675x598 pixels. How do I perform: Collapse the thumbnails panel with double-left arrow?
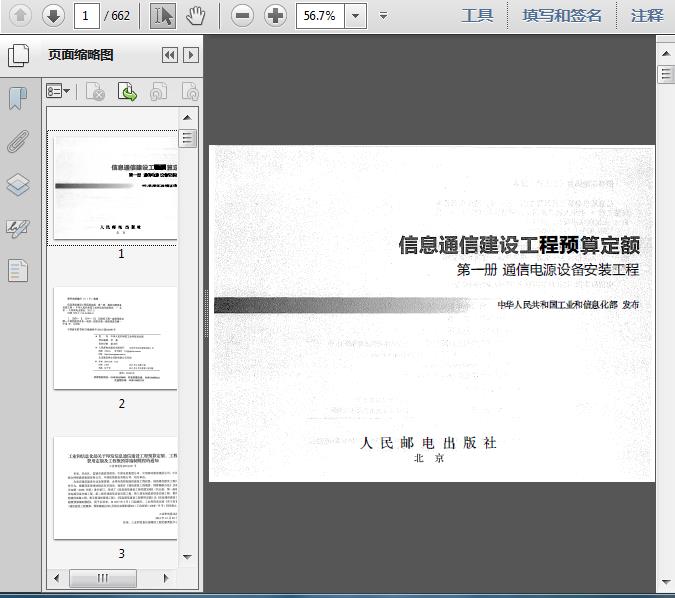coord(170,55)
